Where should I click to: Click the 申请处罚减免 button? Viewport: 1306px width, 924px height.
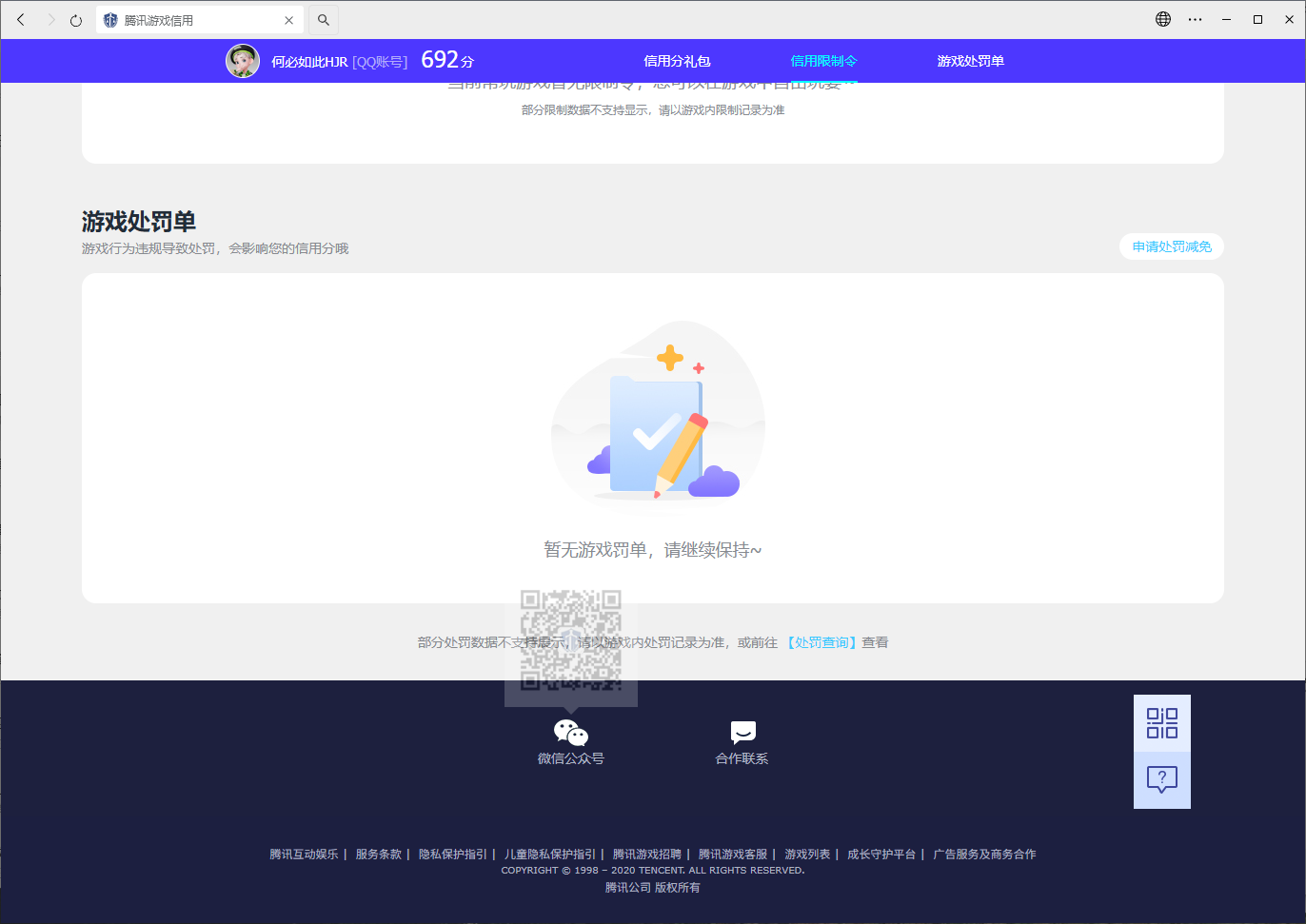tap(1171, 247)
